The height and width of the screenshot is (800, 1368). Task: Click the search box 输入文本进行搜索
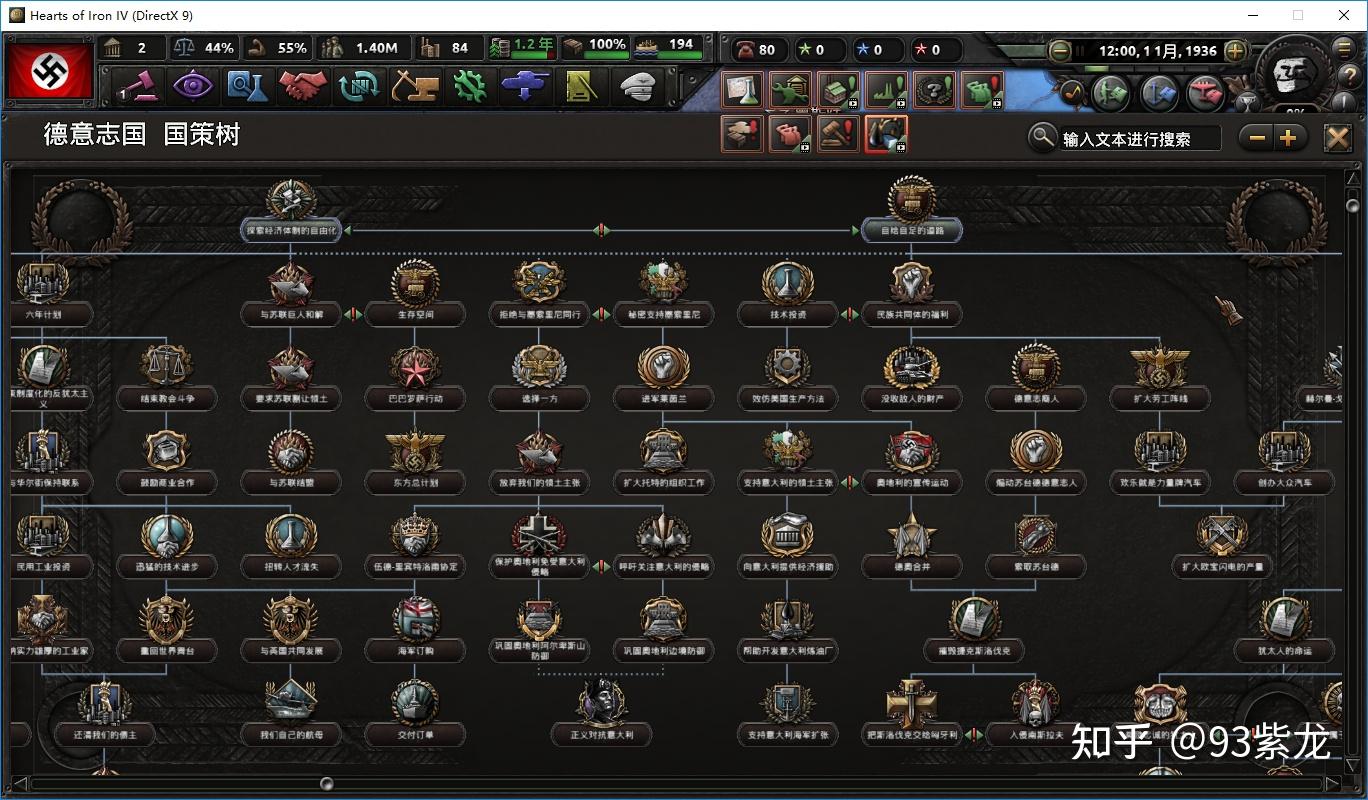click(1140, 139)
